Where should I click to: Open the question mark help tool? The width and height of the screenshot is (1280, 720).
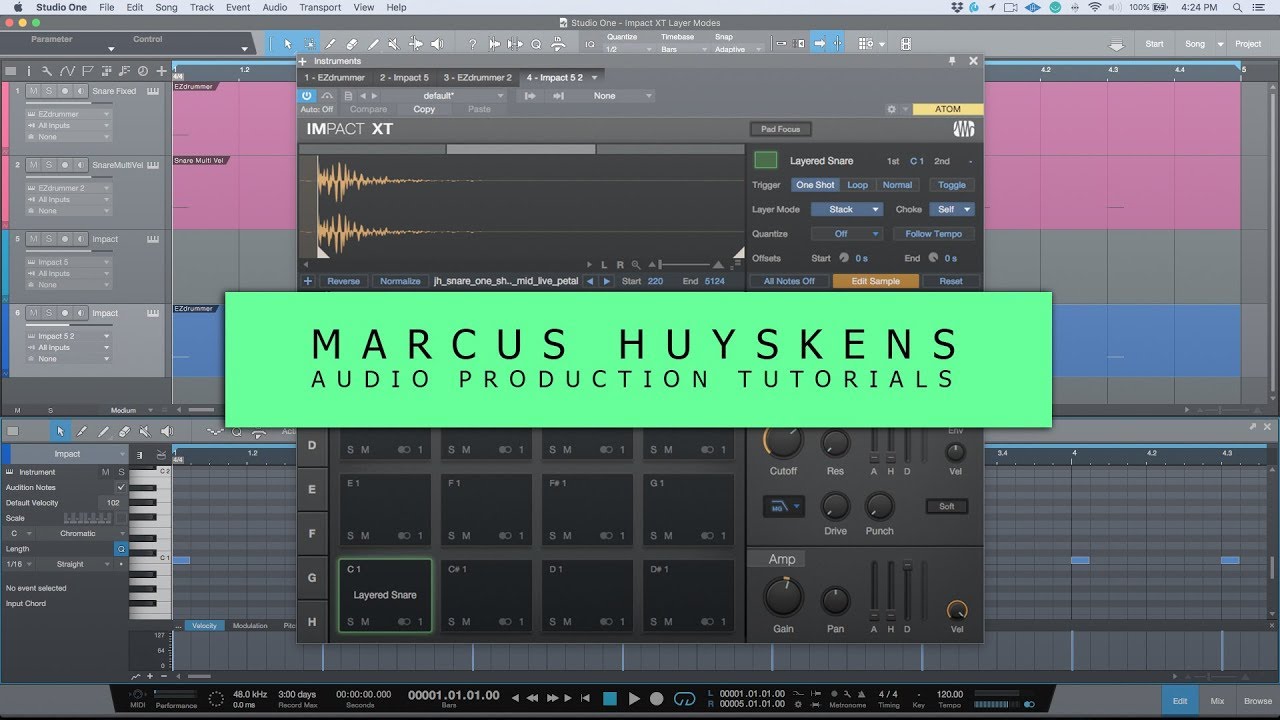473,44
